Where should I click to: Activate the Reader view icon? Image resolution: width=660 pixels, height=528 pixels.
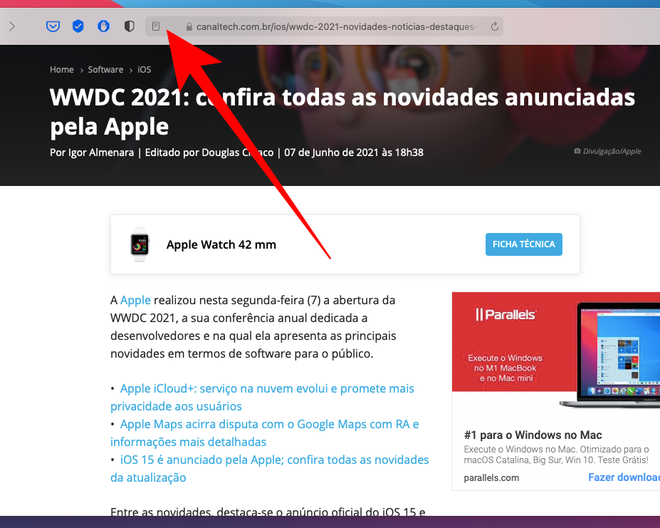(x=156, y=26)
